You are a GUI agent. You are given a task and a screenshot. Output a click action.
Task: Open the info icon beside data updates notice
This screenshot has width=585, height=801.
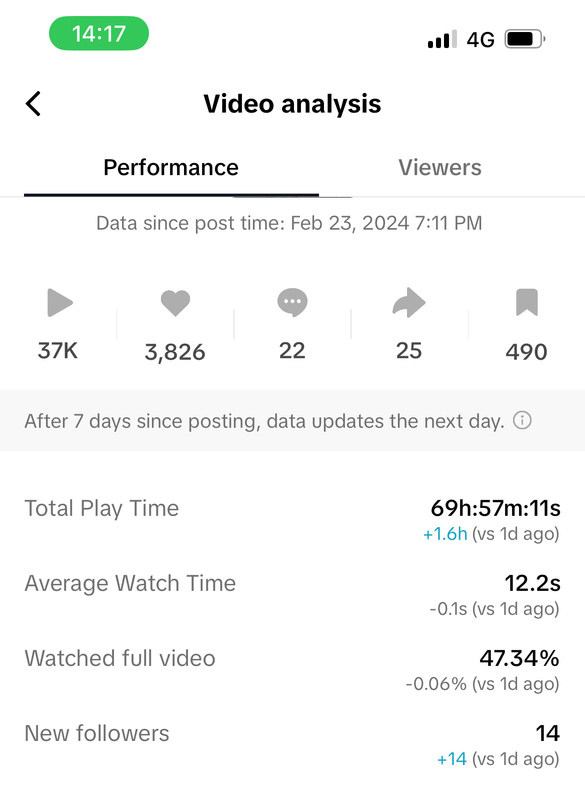point(522,420)
